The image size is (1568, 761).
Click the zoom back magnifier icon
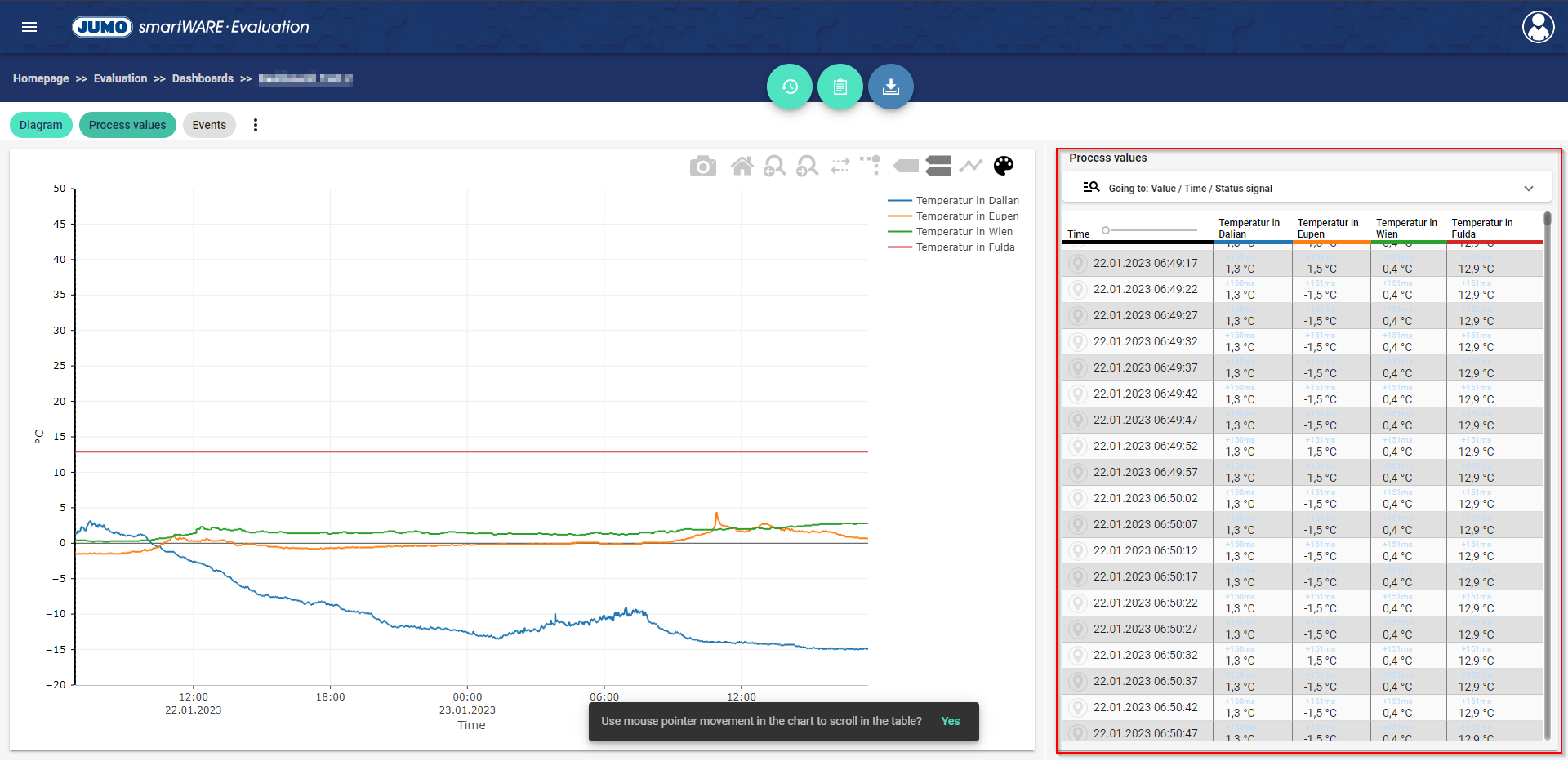774,167
